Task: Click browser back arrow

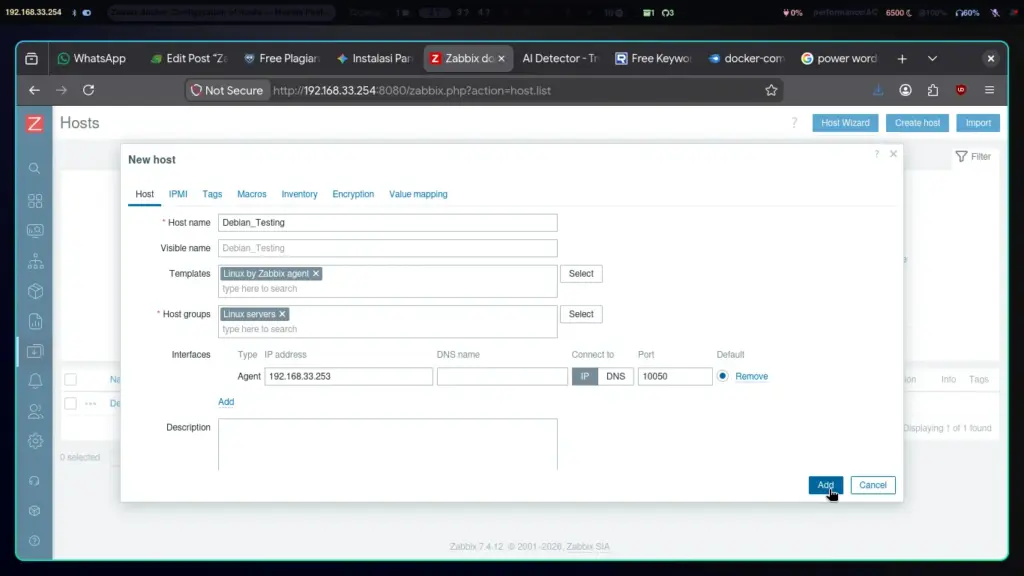Action: coord(34,90)
